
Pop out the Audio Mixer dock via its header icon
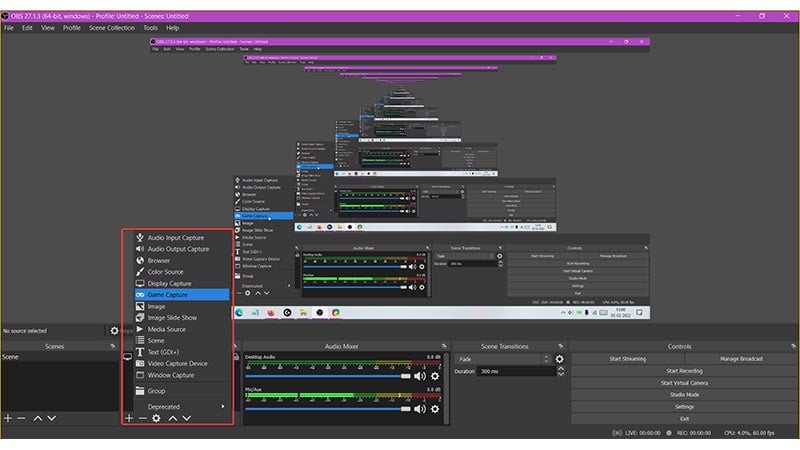[444, 346]
